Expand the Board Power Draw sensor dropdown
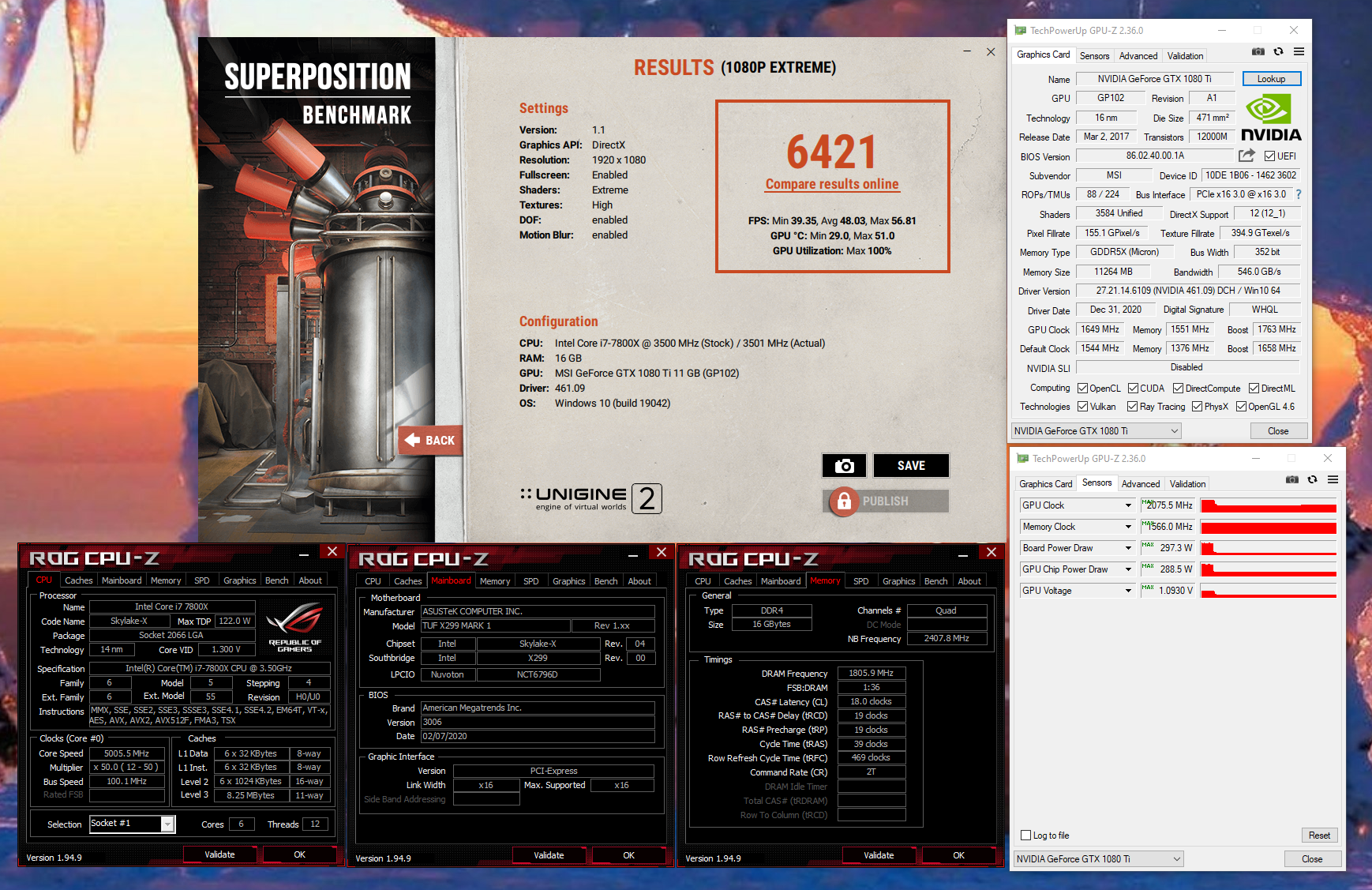Image resolution: width=1372 pixels, height=890 pixels. point(1128,548)
